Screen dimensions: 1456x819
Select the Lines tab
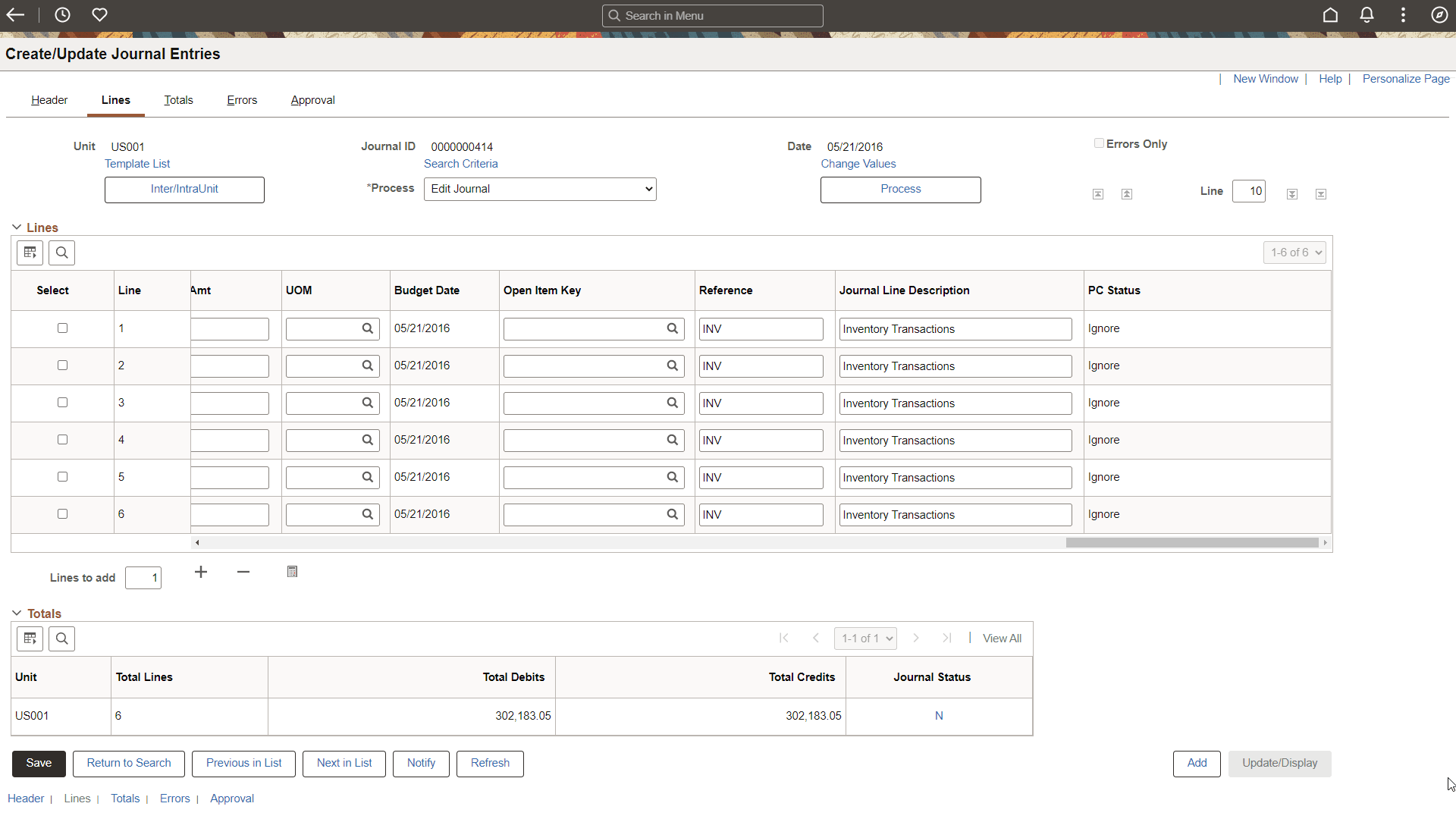(x=116, y=100)
